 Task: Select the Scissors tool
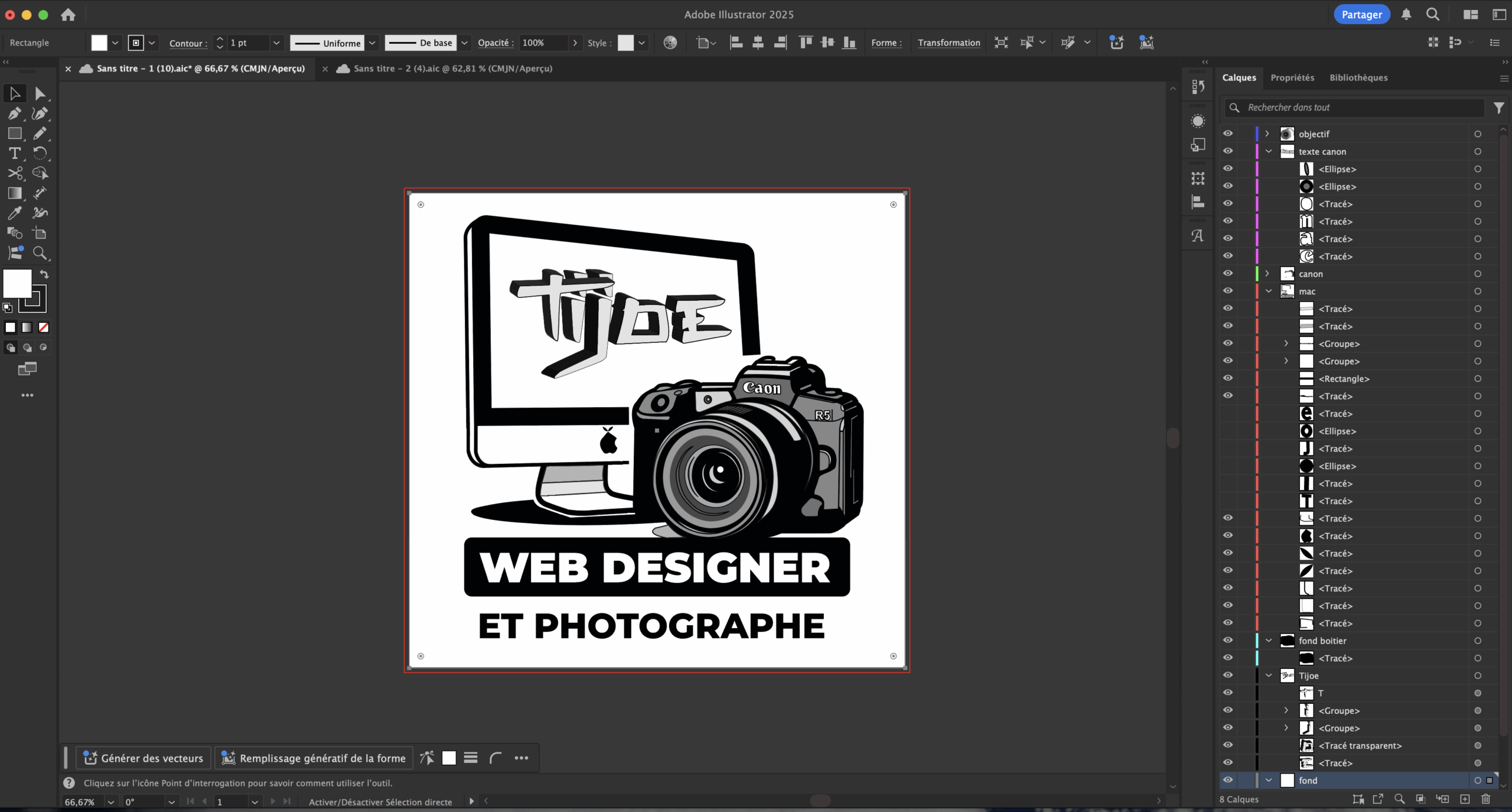pos(15,173)
